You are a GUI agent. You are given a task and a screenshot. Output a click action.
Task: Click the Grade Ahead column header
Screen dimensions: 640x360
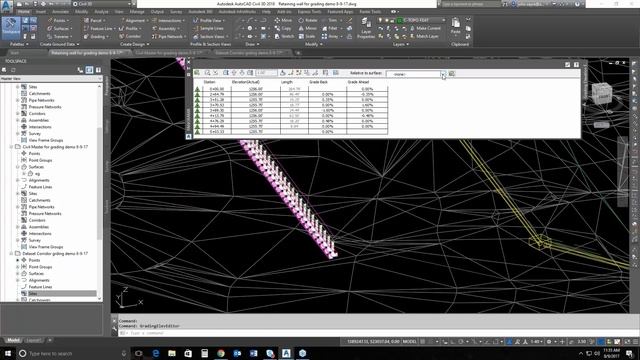[358, 82]
